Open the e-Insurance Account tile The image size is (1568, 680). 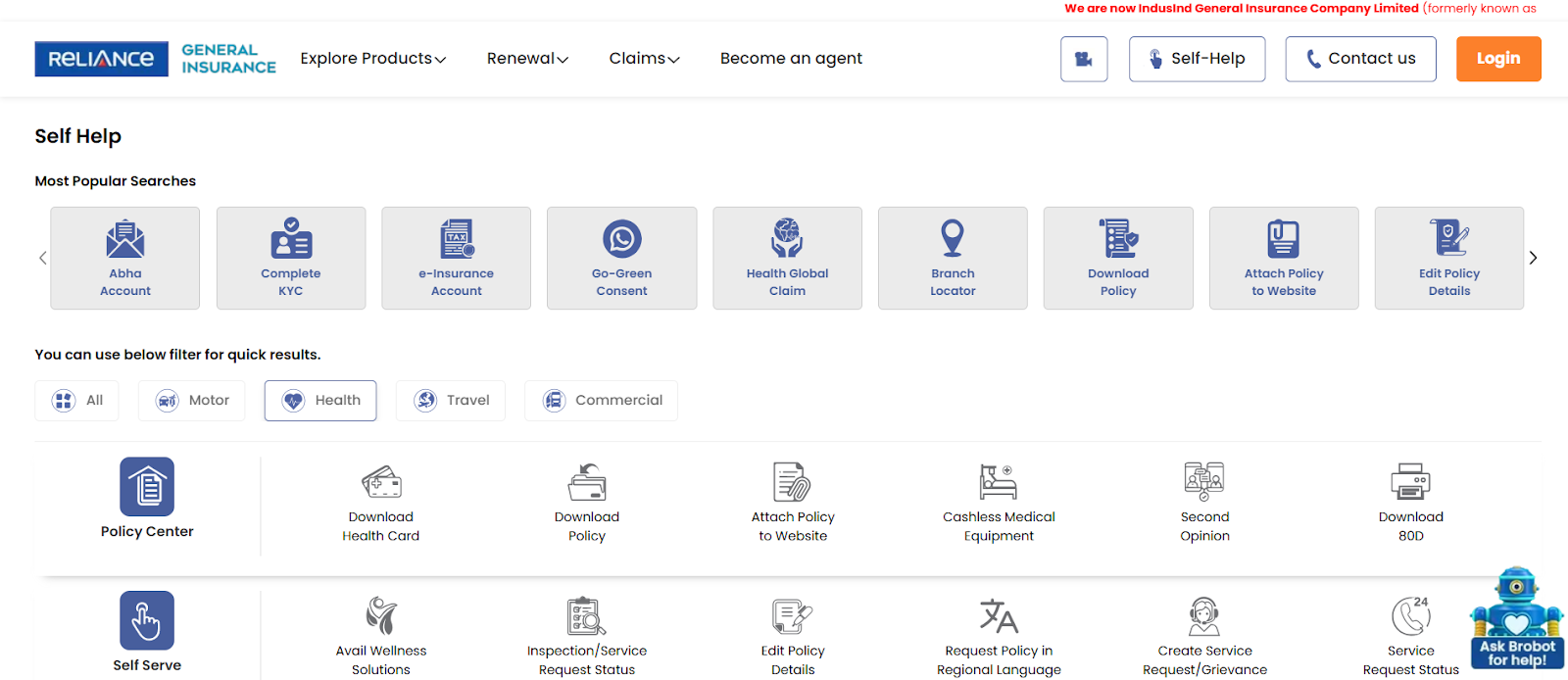point(457,258)
